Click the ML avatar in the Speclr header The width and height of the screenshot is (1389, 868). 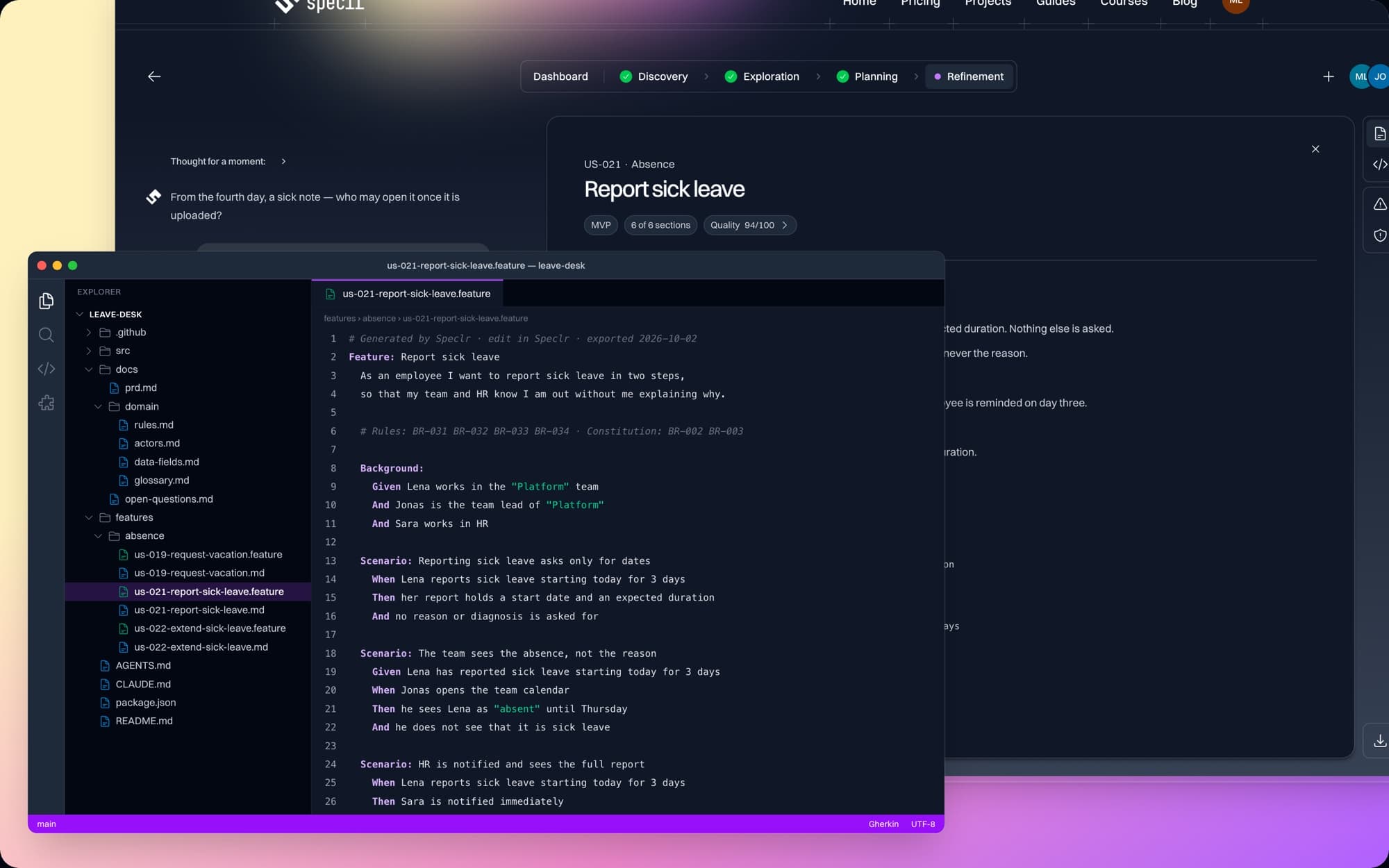click(x=1359, y=76)
